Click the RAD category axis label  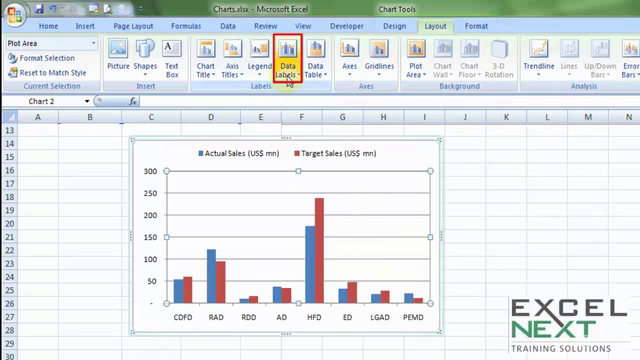click(216, 317)
